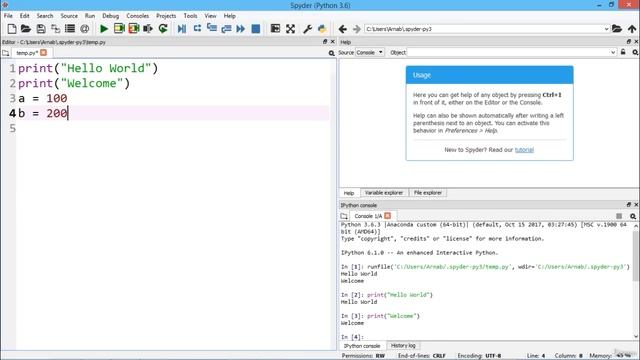Click inside the Object input field
The image size is (640, 360).
pos(508,52)
